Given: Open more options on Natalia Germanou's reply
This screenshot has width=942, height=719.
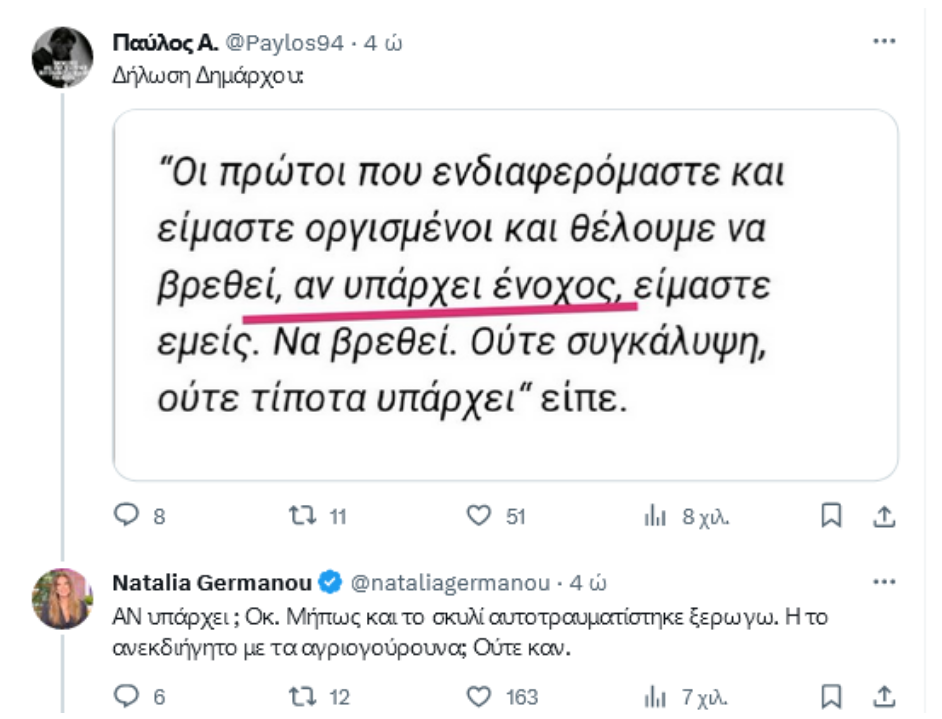Looking at the screenshot, I should (x=883, y=581).
